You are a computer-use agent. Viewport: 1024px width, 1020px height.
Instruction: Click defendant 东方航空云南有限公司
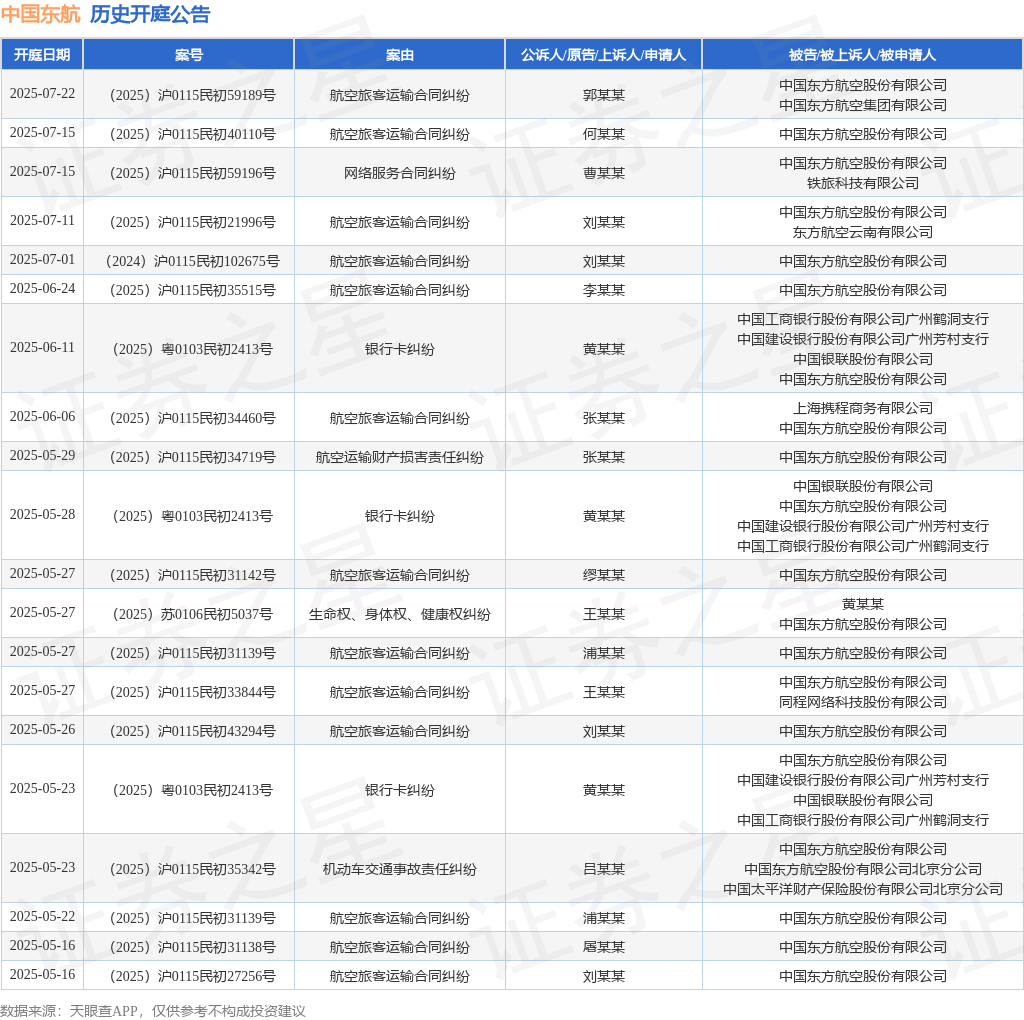pos(863,232)
